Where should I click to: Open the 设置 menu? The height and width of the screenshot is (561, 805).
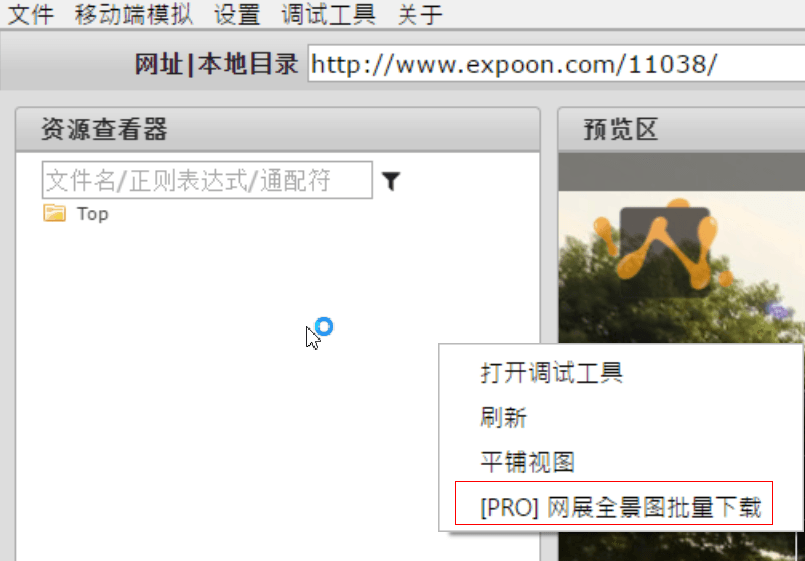coord(237,14)
